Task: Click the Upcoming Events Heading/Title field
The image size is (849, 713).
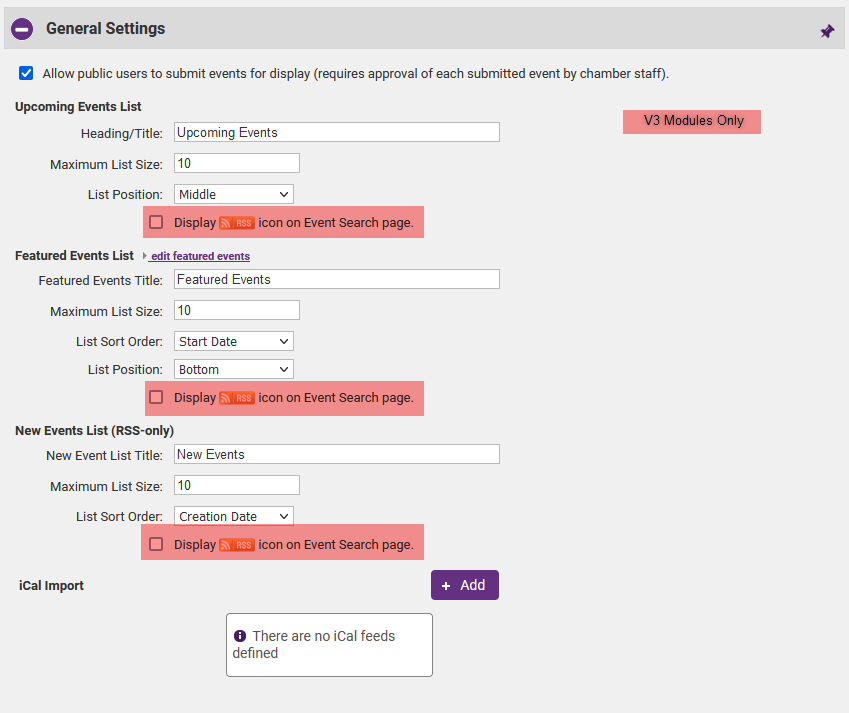Action: [x=336, y=132]
